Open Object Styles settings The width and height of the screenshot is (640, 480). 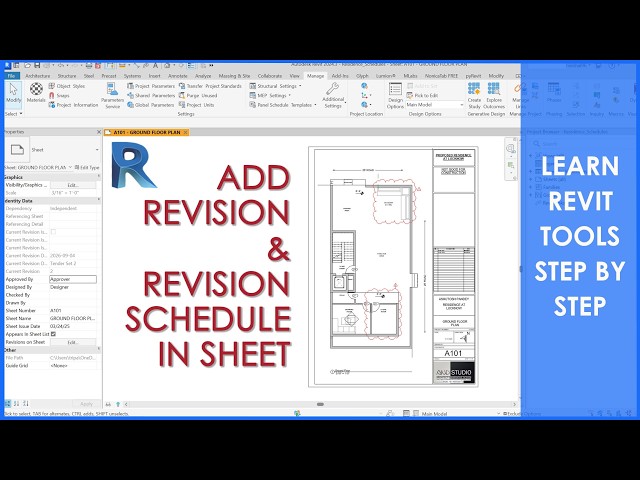[67, 86]
